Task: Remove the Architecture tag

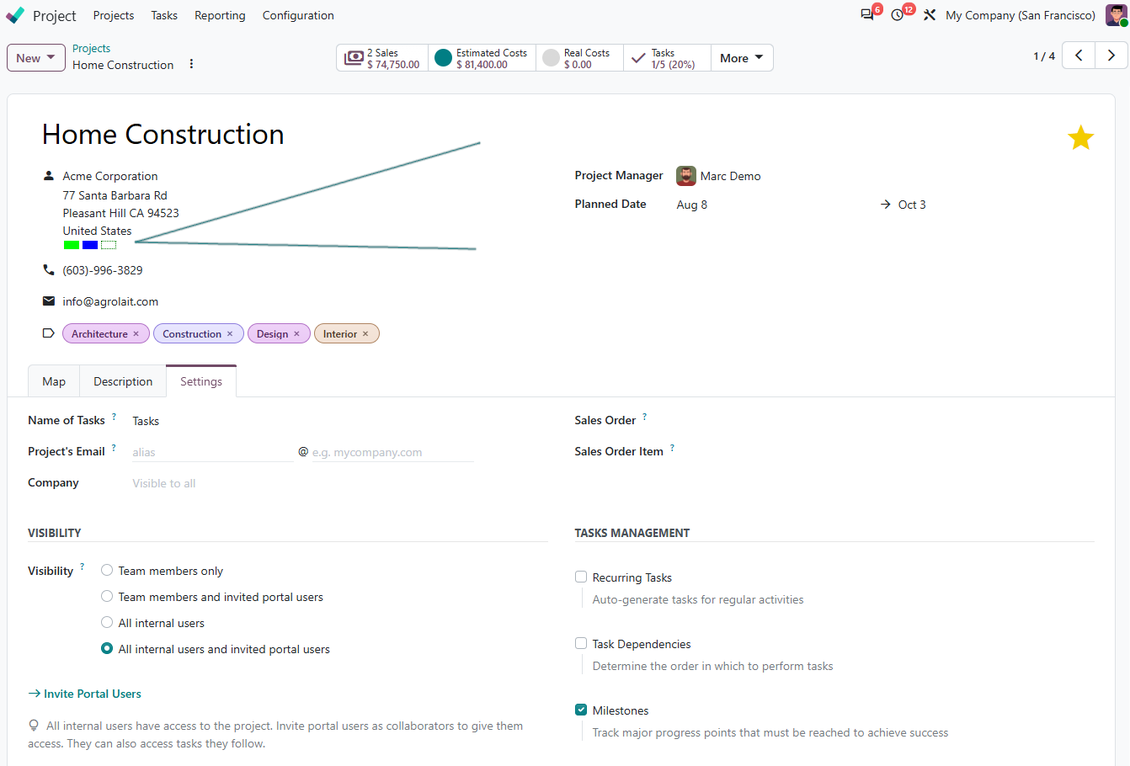Action: (135, 334)
